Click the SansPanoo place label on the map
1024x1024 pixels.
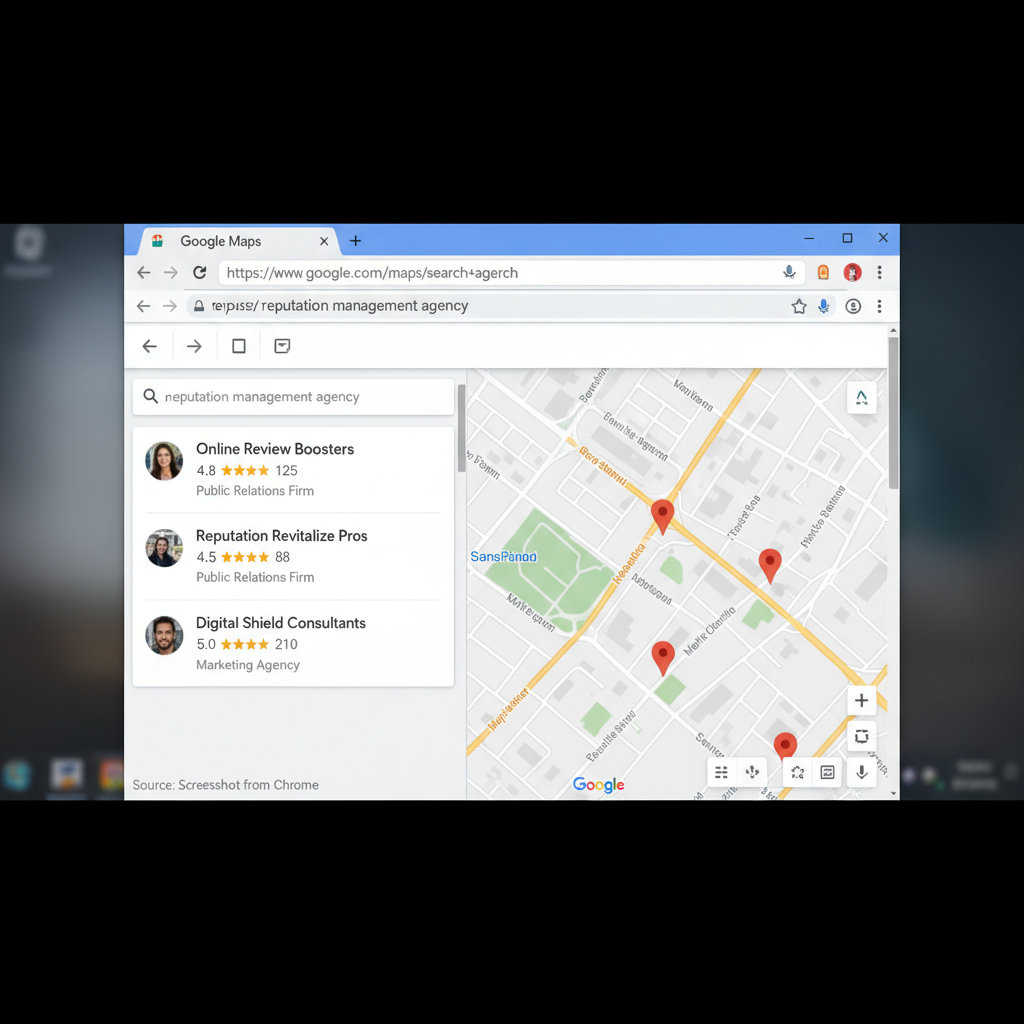504,556
